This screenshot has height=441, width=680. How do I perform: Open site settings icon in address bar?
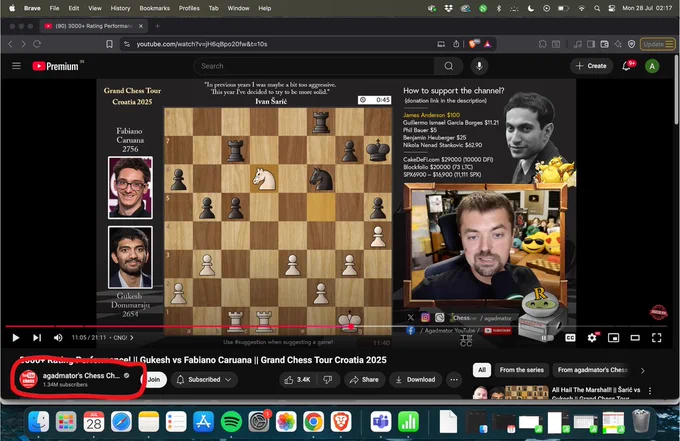pos(127,44)
